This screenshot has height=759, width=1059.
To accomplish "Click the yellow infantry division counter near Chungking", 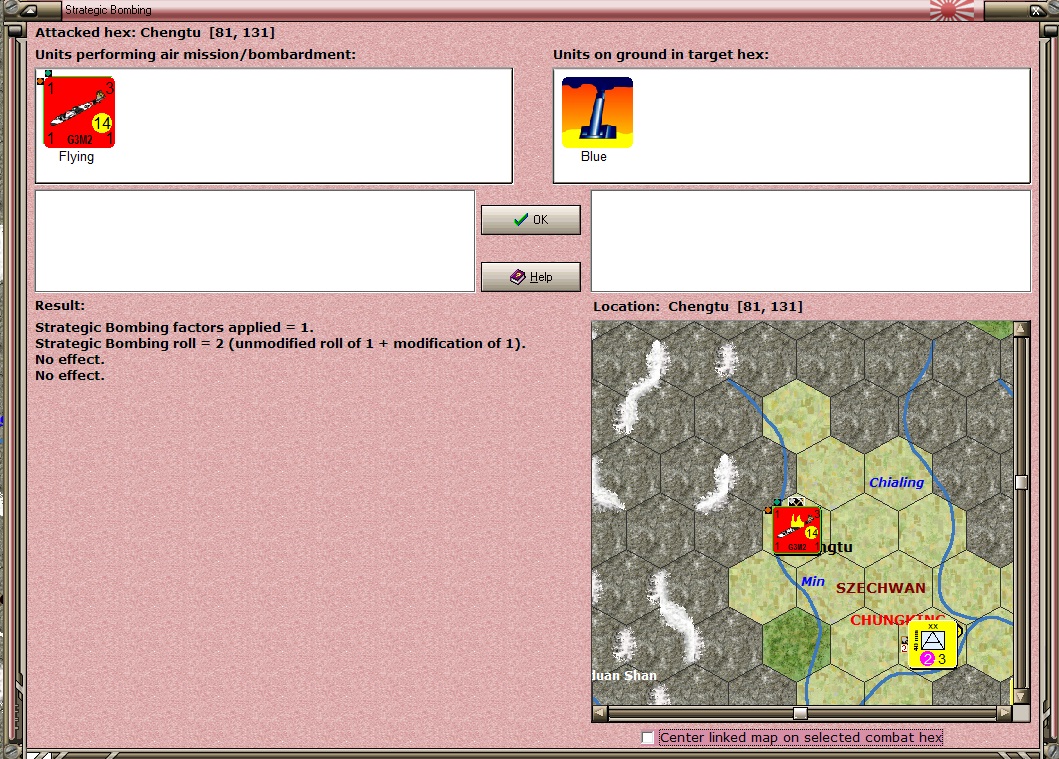I will pos(933,645).
